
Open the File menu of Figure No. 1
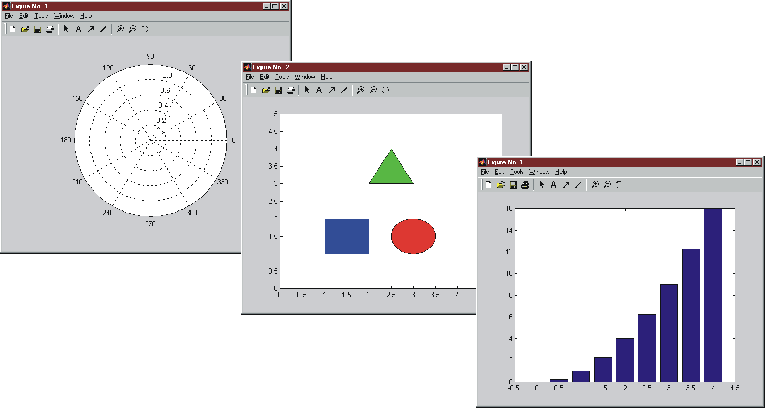click(8, 17)
